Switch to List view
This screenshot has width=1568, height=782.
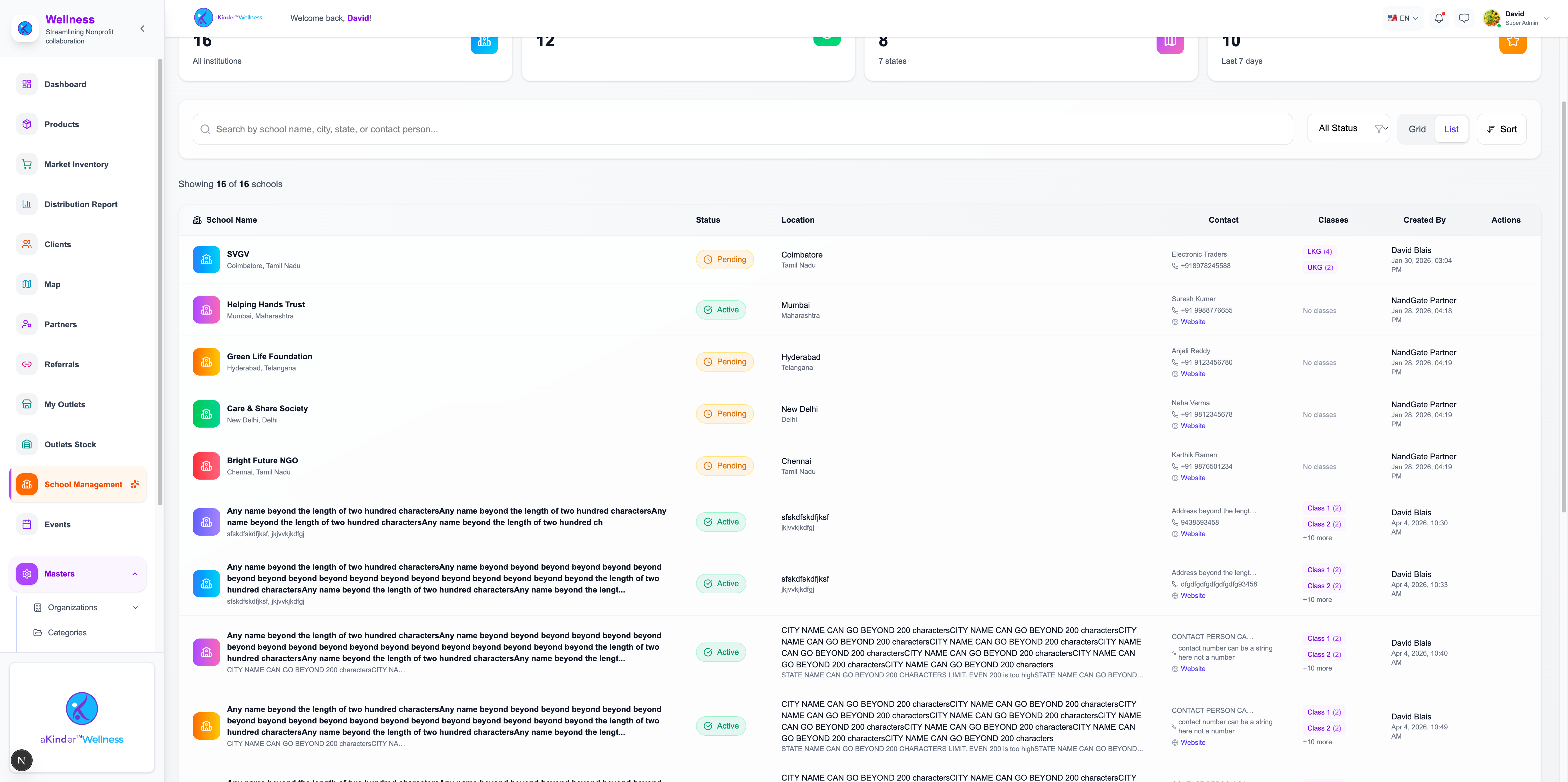pyautogui.click(x=1451, y=129)
